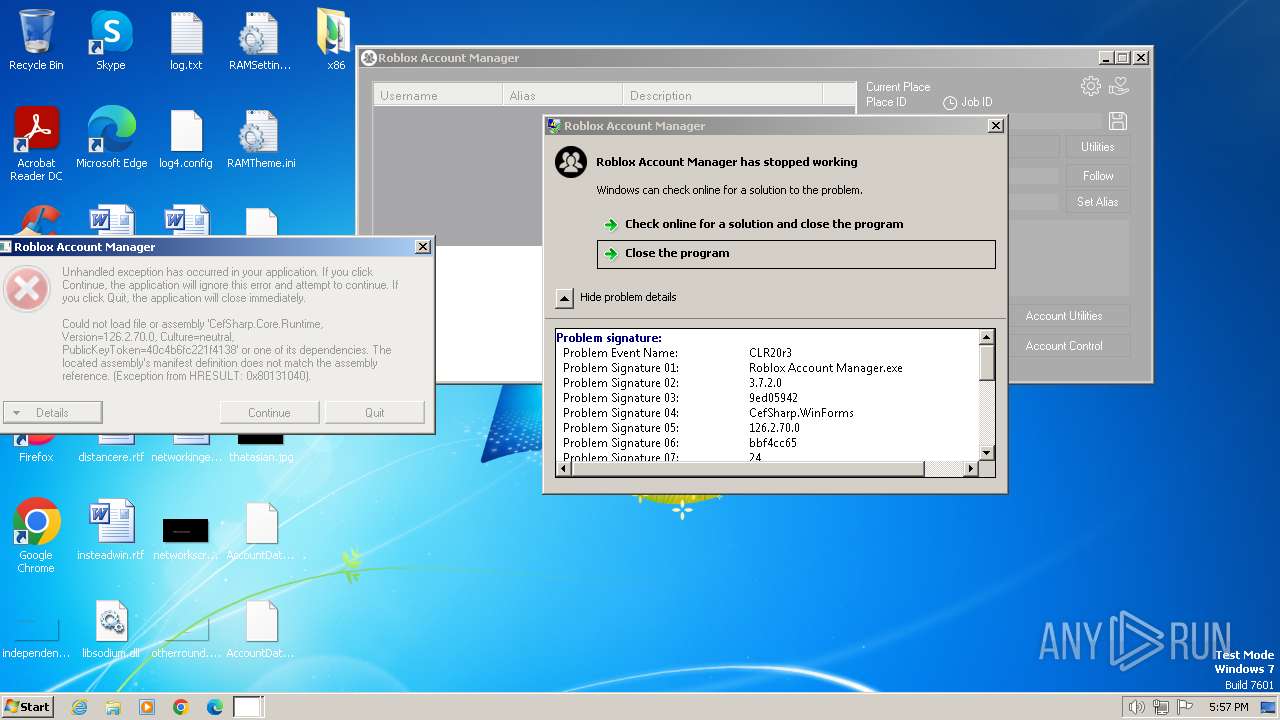Open the x86 folder icon
Viewport: 1280px width, 720px height.
pos(335,40)
